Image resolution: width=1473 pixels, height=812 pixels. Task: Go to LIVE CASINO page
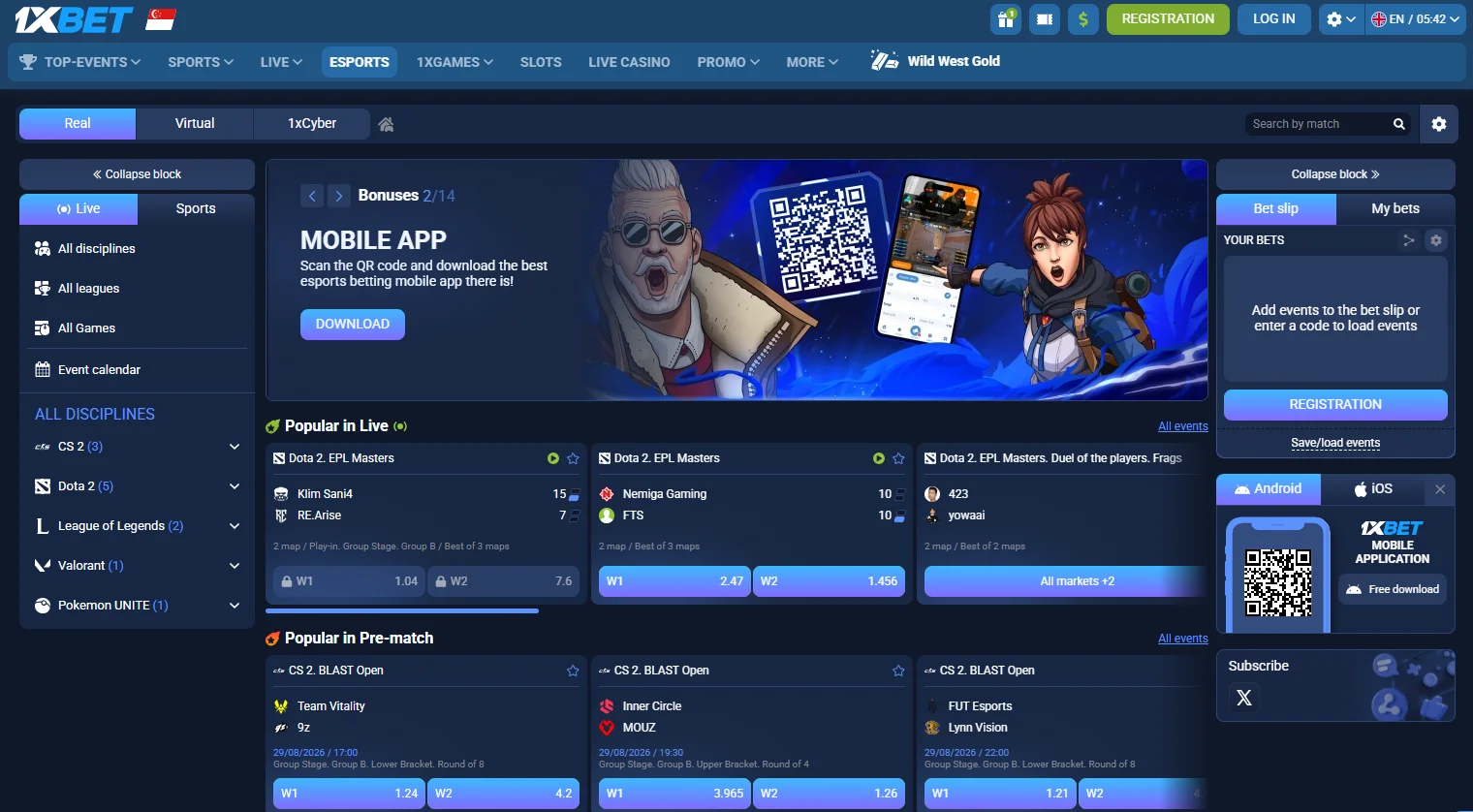pyautogui.click(x=629, y=62)
